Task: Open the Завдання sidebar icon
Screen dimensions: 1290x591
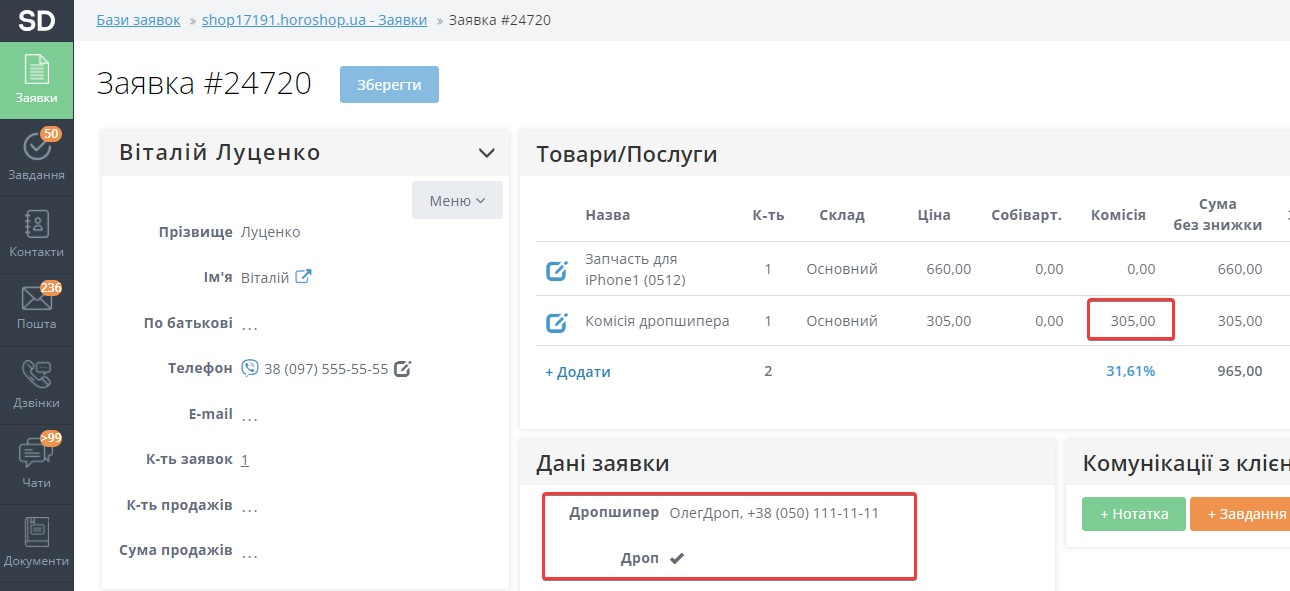Action: click(x=36, y=156)
